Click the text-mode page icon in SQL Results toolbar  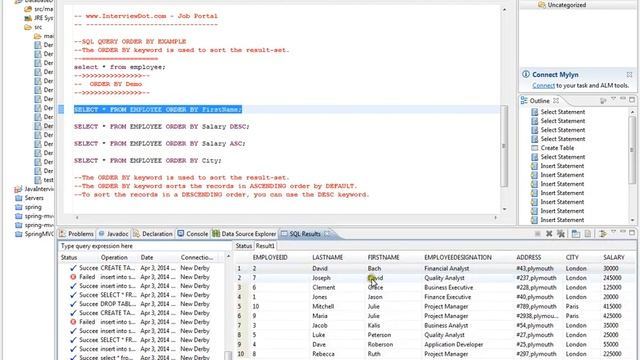(588, 233)
